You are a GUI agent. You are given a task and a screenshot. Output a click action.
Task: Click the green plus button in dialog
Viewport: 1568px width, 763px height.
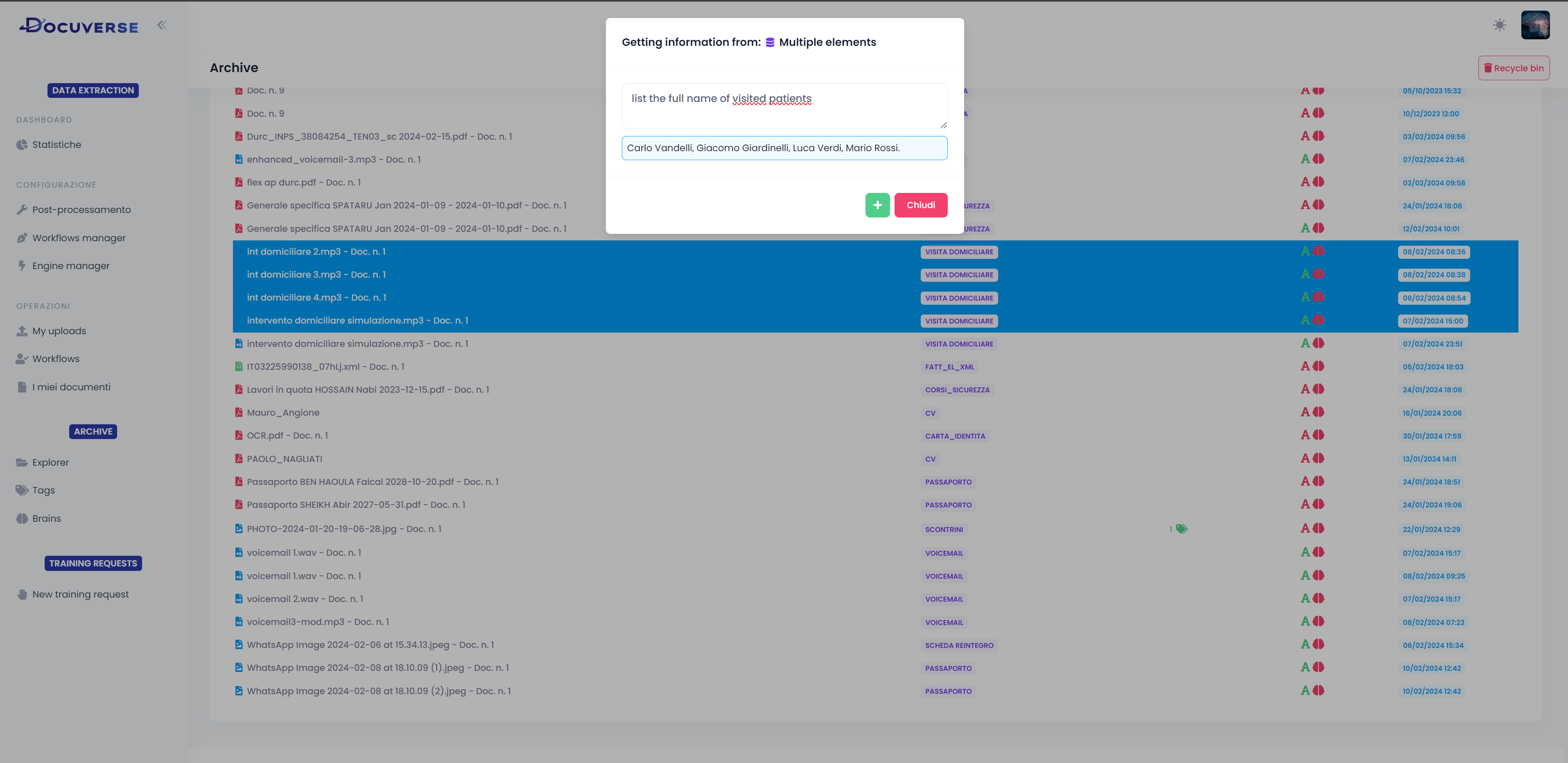click(x=877, y=205)
